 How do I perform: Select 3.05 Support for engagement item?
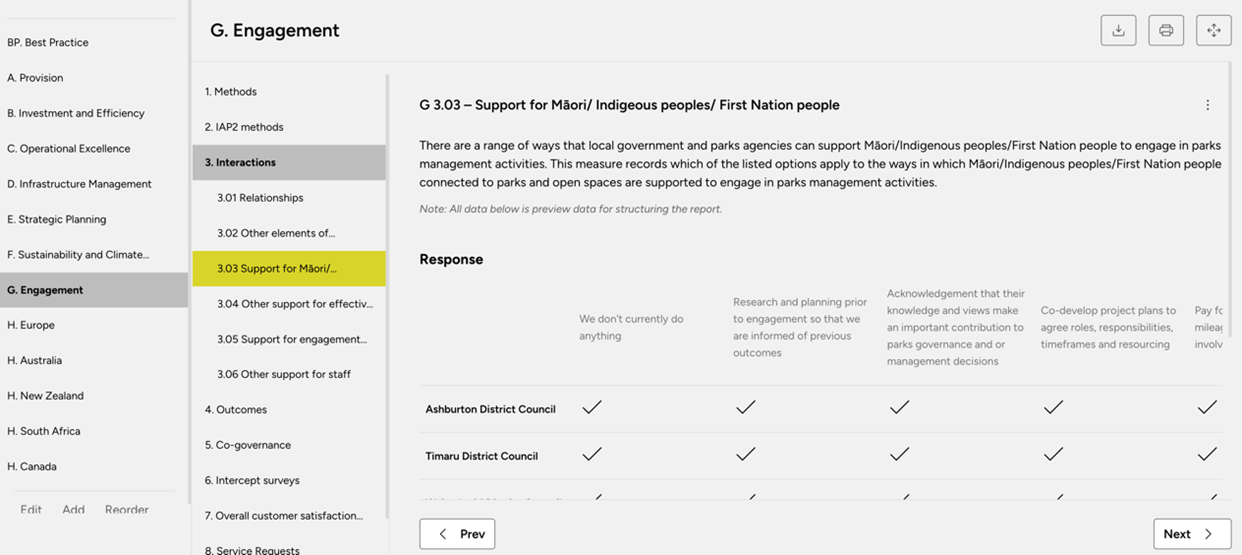coord(292,339)
